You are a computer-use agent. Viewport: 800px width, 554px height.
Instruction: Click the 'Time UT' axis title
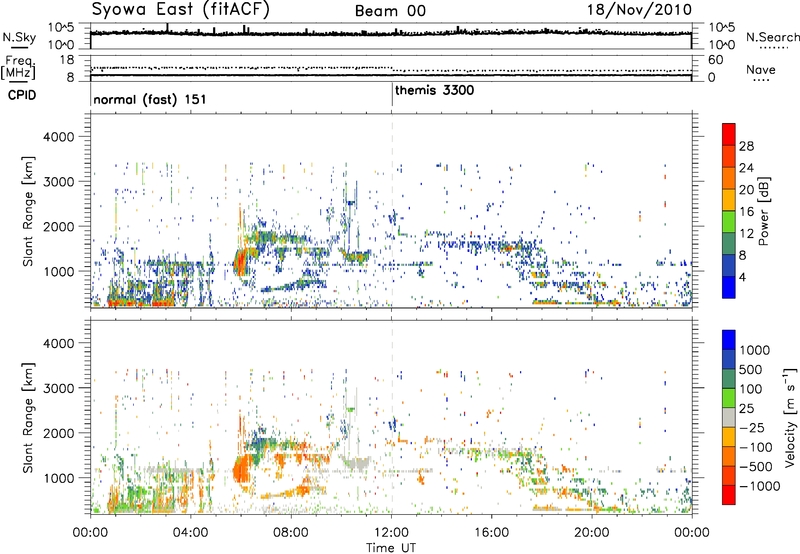click(x=391, y=548)
